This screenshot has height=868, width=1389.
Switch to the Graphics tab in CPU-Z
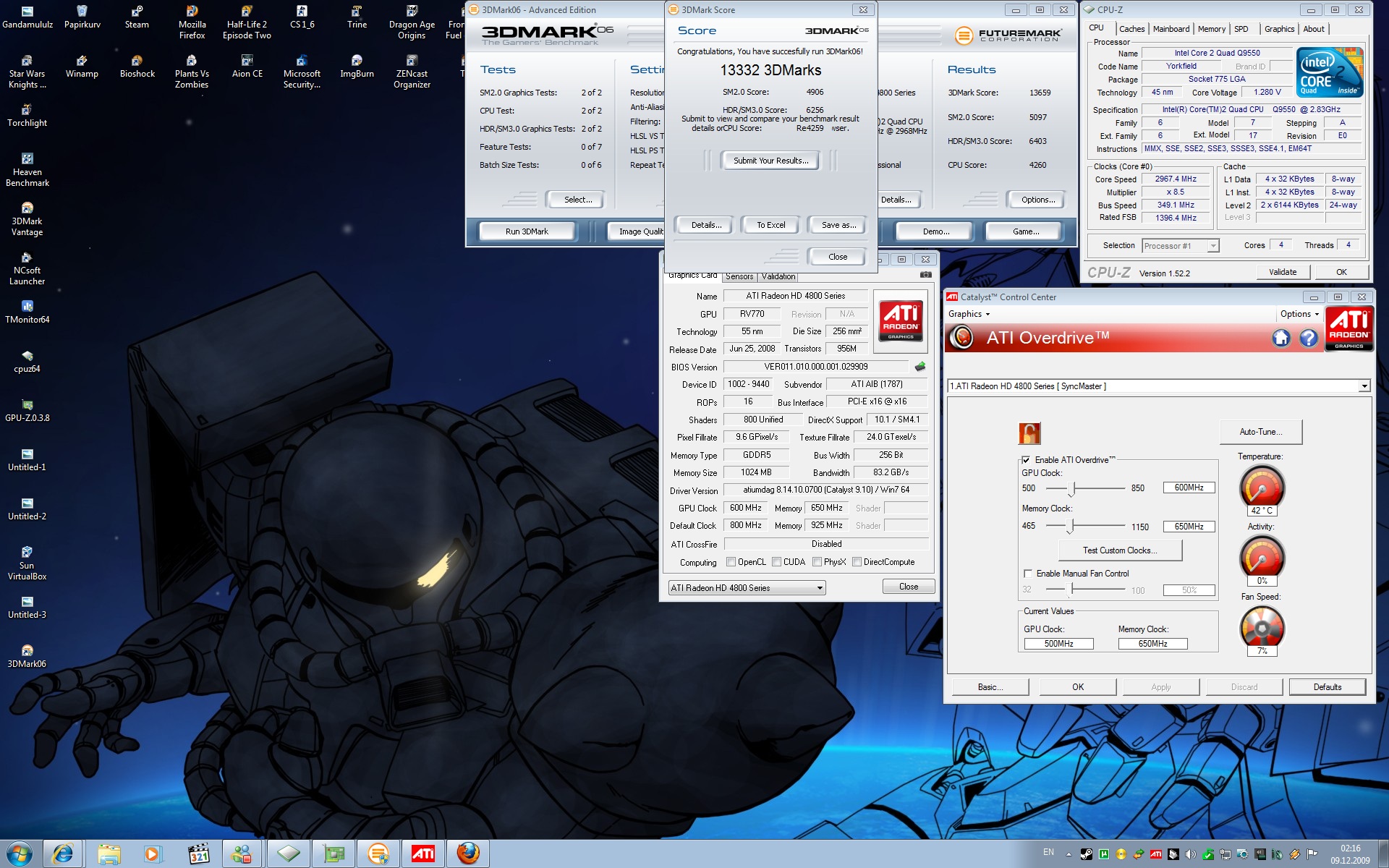point(1279,29)
